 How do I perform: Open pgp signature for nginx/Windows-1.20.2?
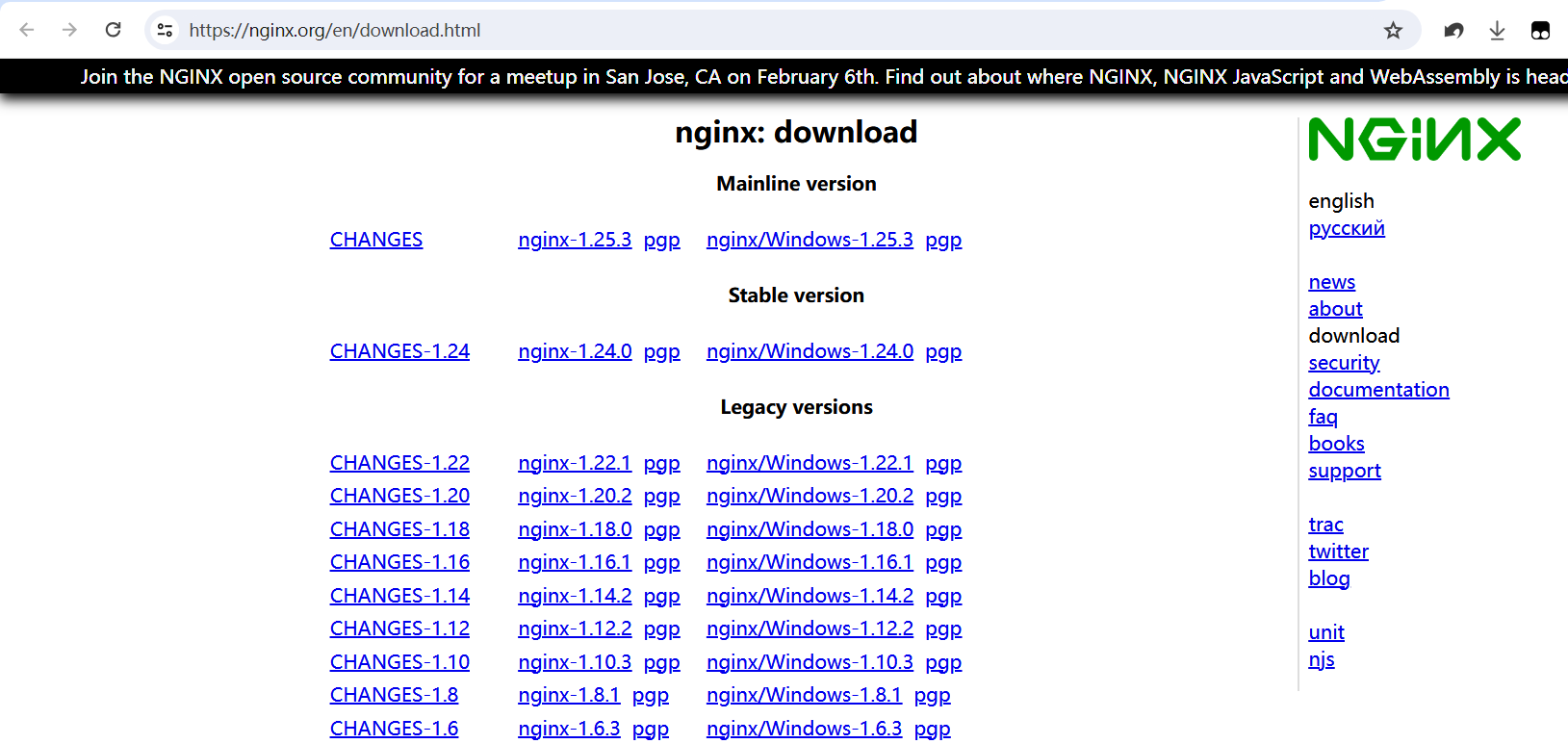[x=943, y=497]
